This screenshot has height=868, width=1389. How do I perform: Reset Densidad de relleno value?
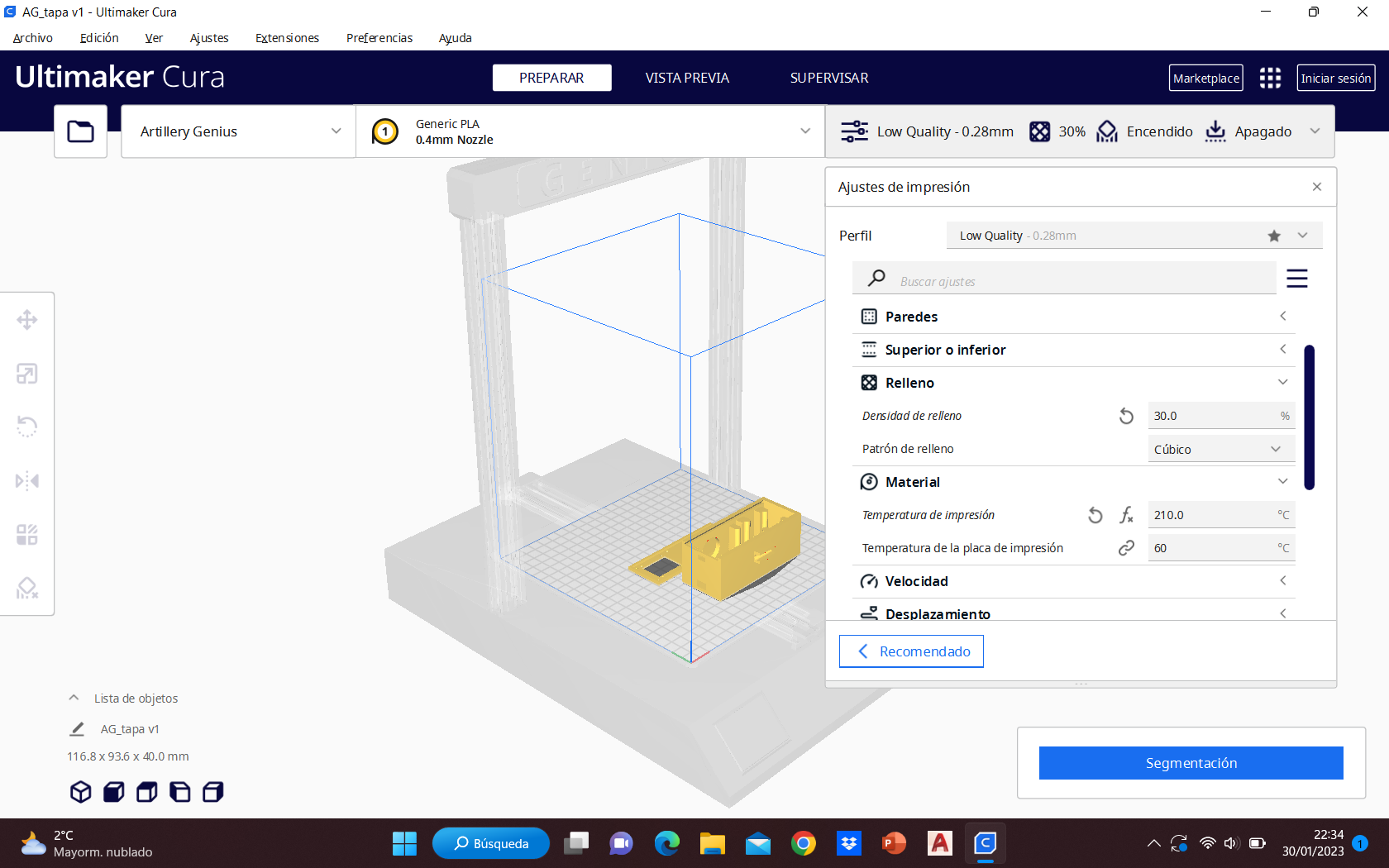click(1126, 416)
